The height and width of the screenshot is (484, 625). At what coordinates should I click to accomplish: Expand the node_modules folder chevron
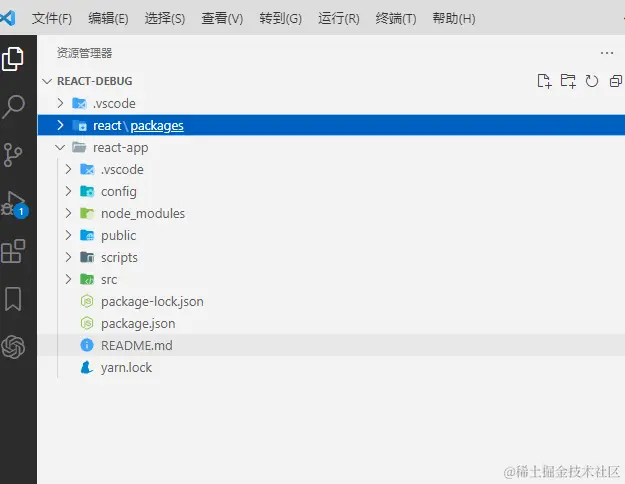tap(68, 213)
